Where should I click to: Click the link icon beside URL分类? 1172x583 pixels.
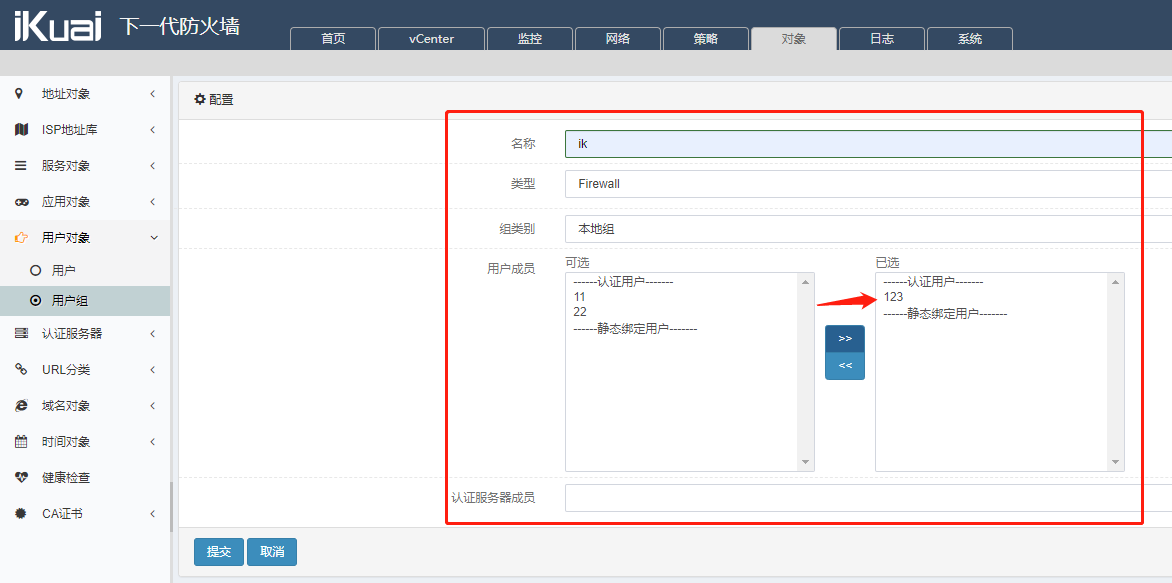point(21,369)
